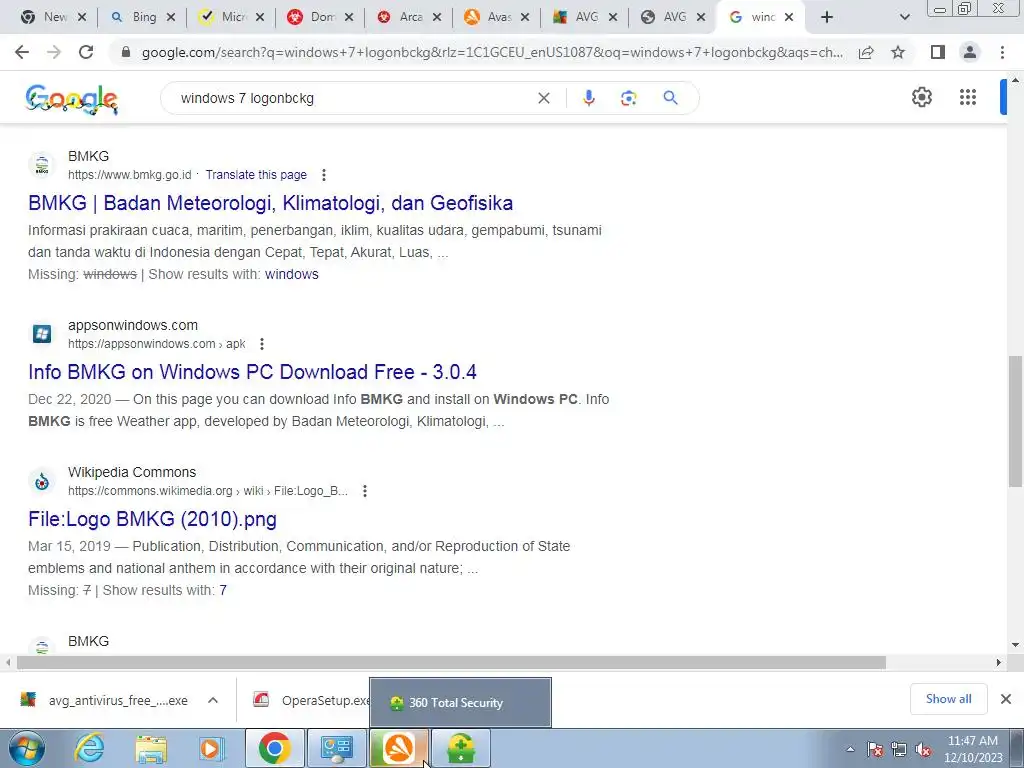Click the URL address bar
Viewport: 1024px width, 768px height.
point(491,52)
